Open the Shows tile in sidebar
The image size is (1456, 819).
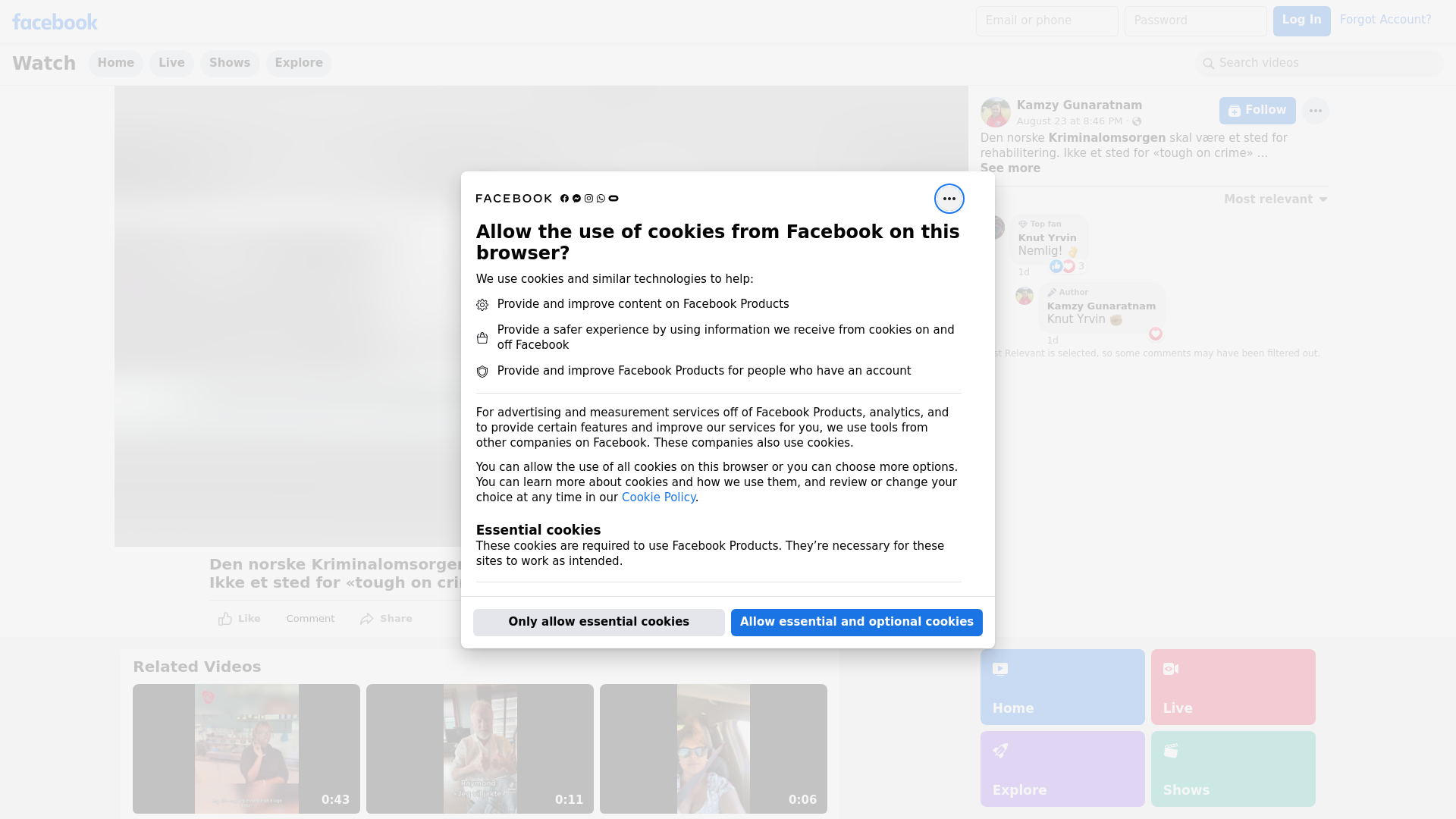coord(1233,769)
